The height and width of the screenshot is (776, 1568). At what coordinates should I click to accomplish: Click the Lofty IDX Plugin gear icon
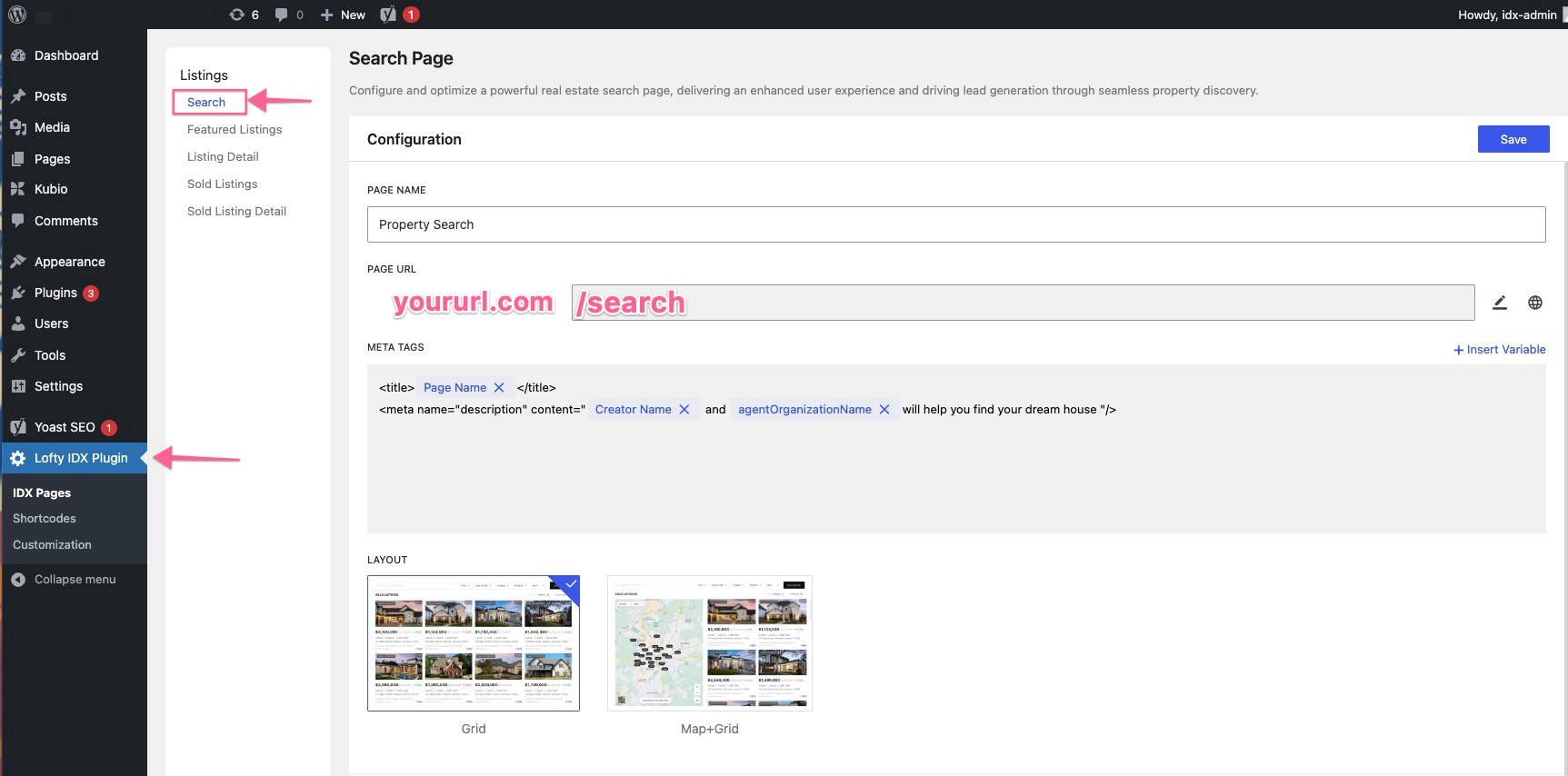click(18, 459)
